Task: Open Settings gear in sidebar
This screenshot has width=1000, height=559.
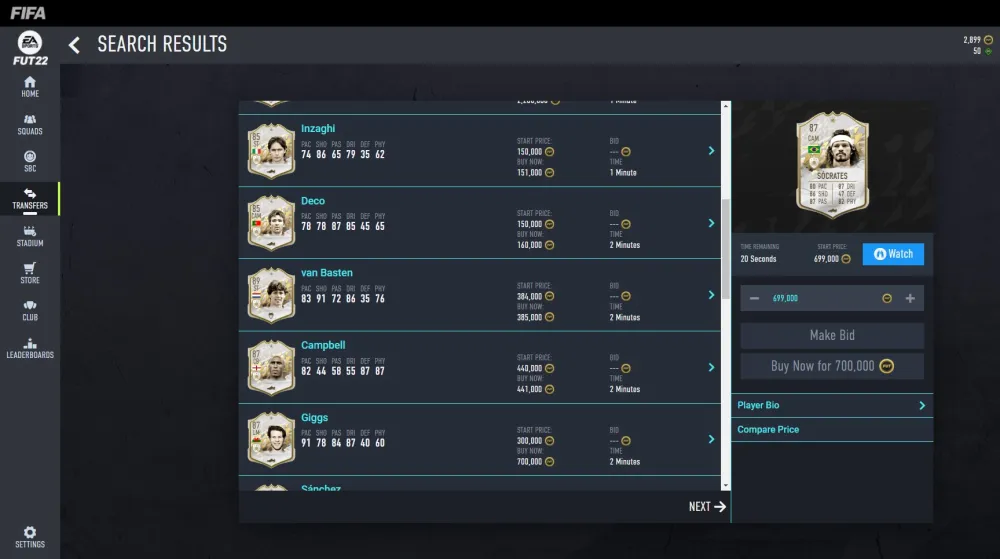Action: (30, 537)
